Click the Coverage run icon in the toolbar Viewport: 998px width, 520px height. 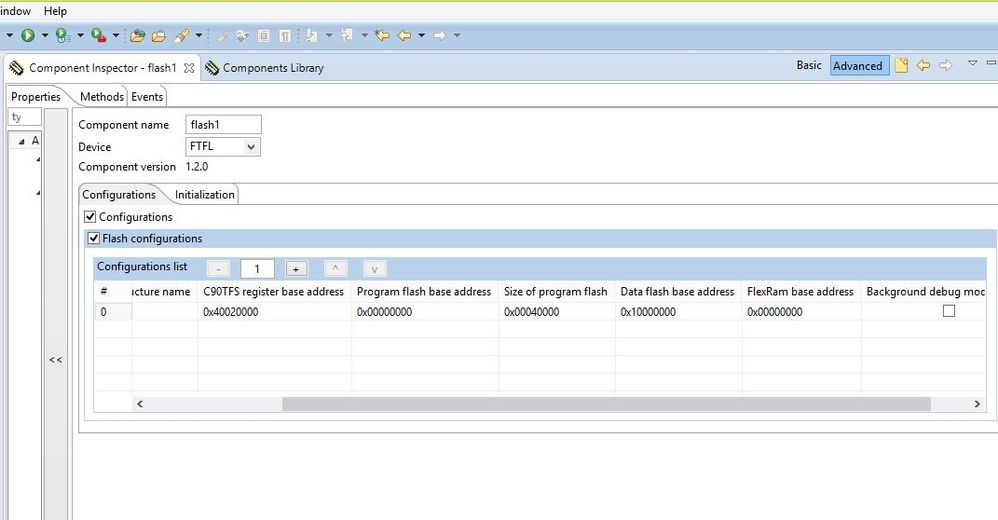coord(62,36)
